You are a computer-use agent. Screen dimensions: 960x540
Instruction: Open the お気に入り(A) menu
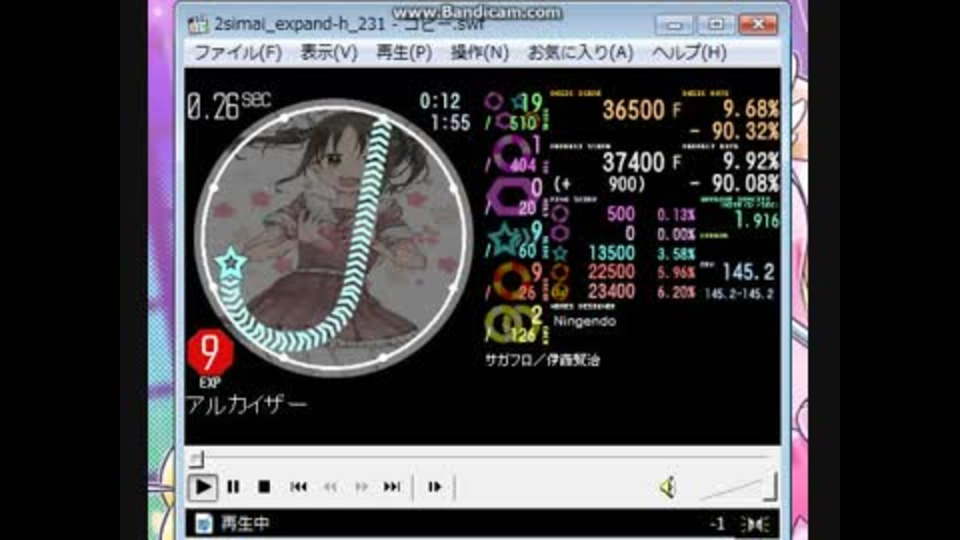click(x=580, y=53)
